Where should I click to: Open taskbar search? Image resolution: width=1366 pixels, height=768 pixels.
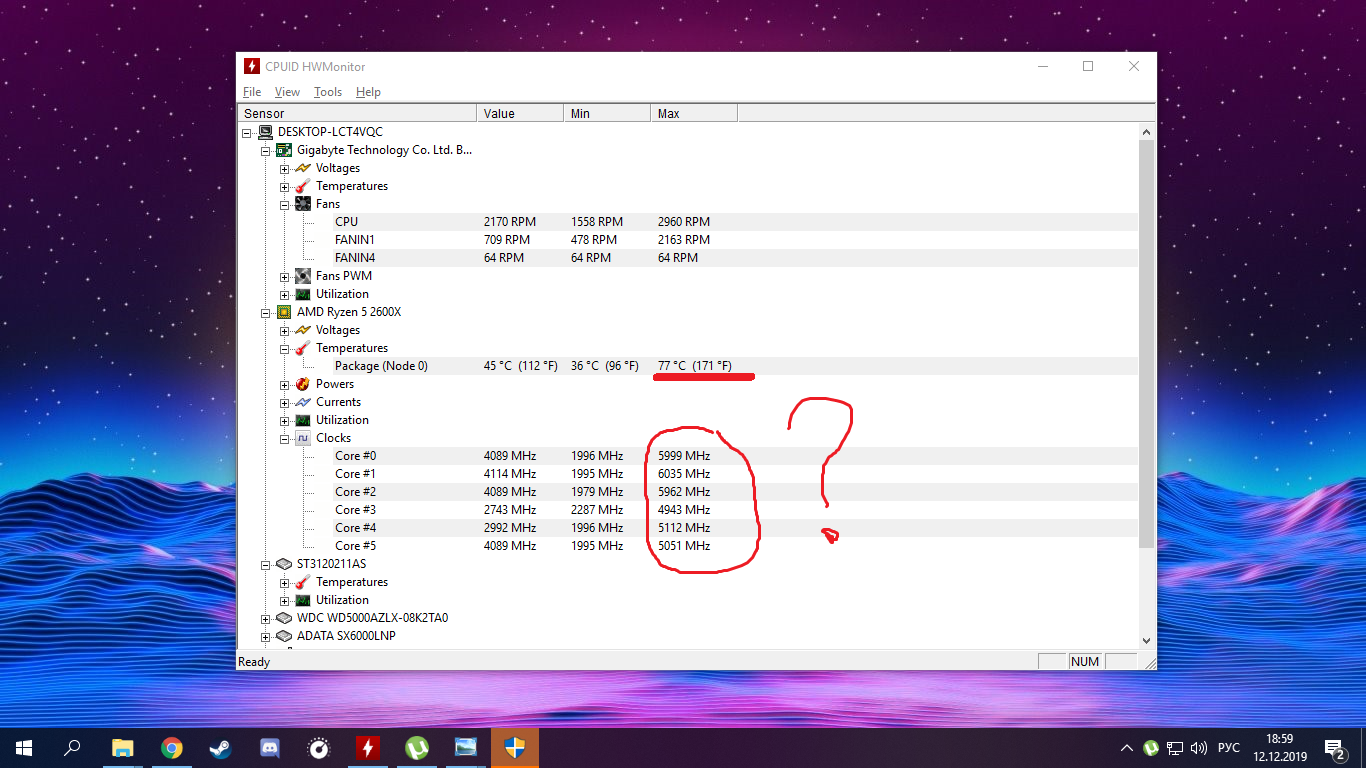pos(72,748)
